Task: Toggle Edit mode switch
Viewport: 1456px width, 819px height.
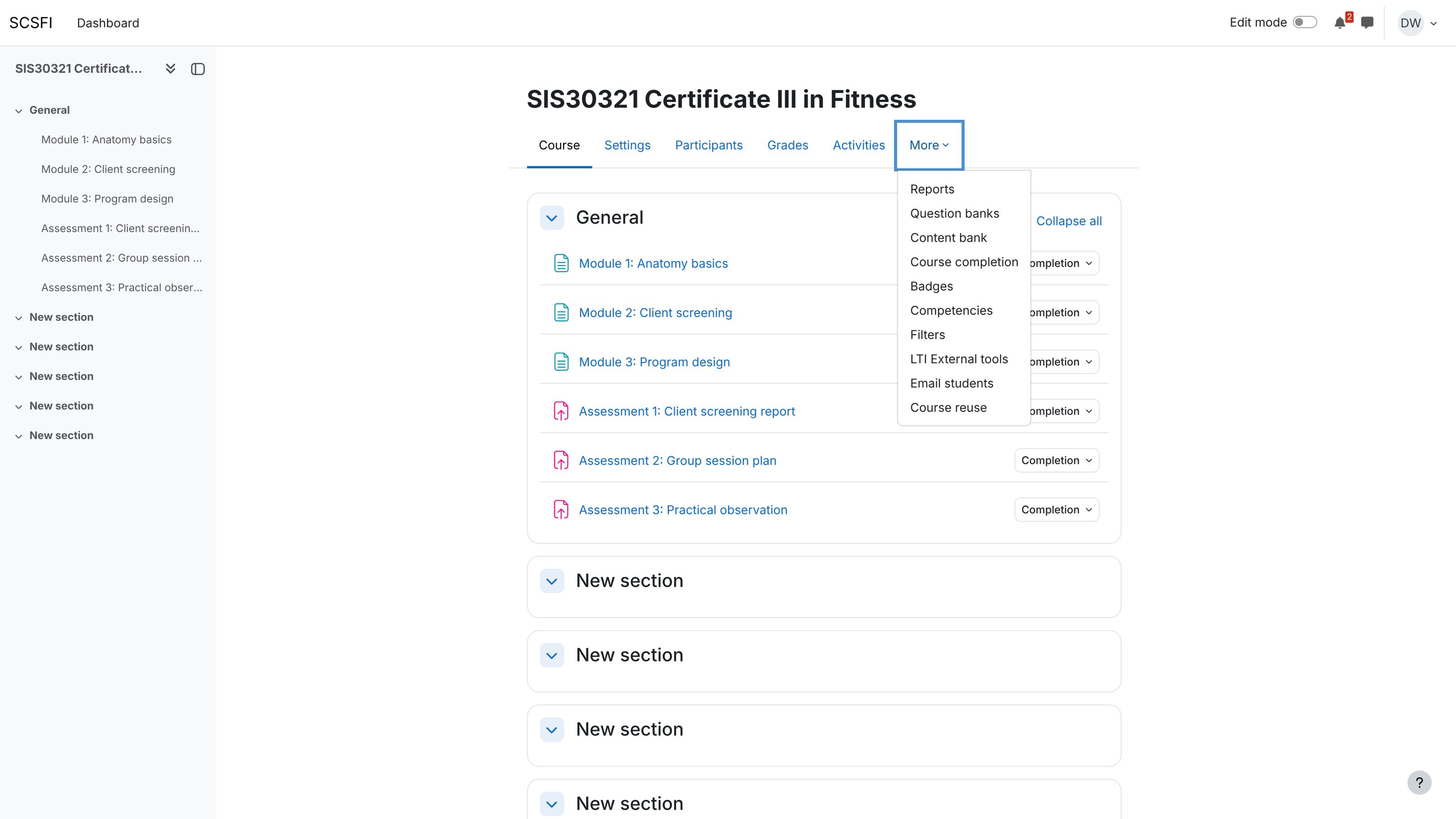Action: coord(1305,23)
